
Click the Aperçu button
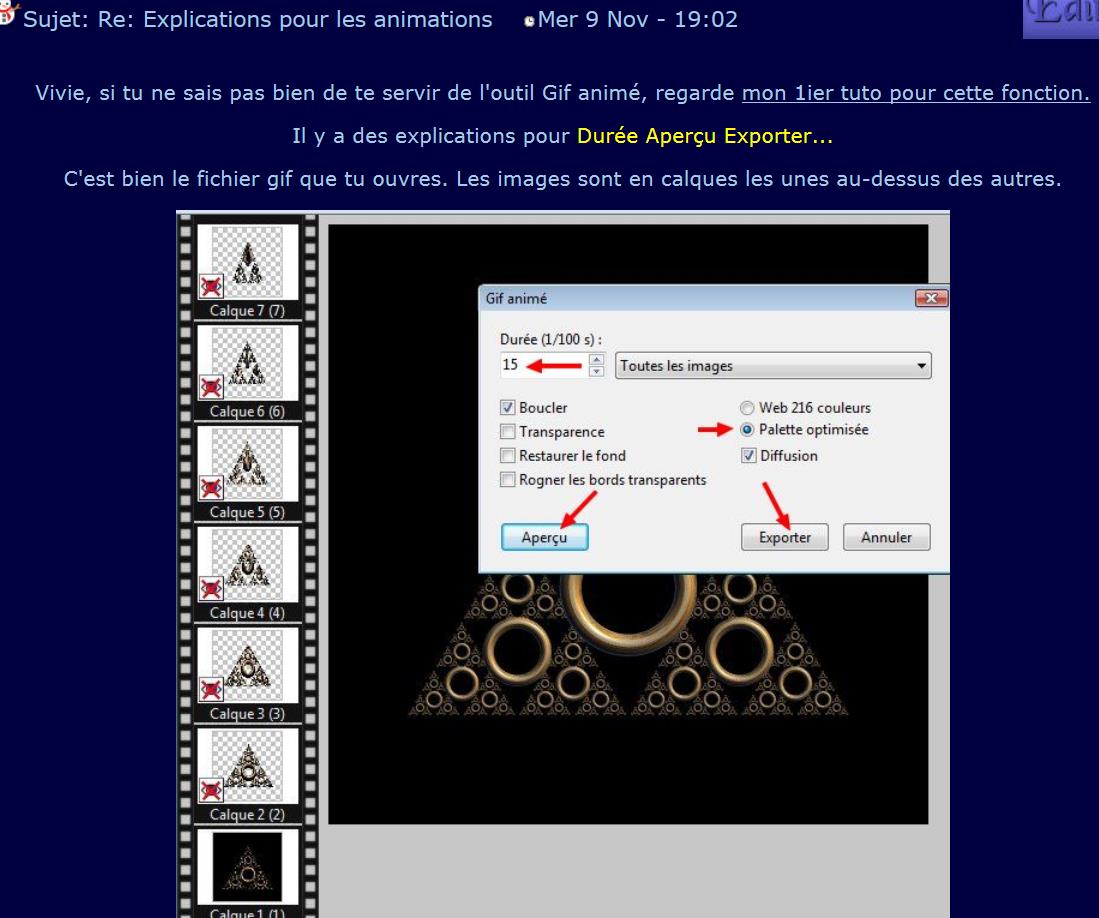tap(544, 537)
